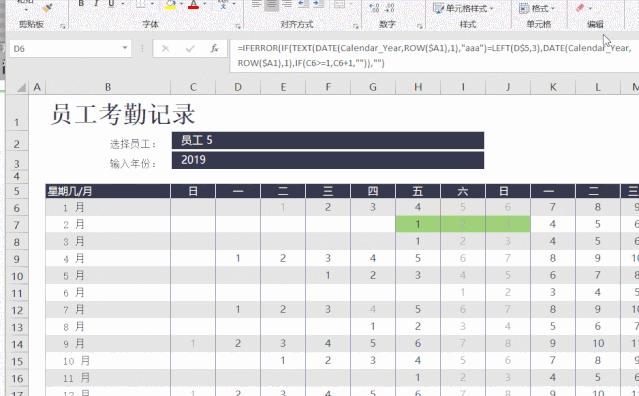Decrease indent icon
Viewport: 639px width, 396px height.
click(x=303, y=5)
